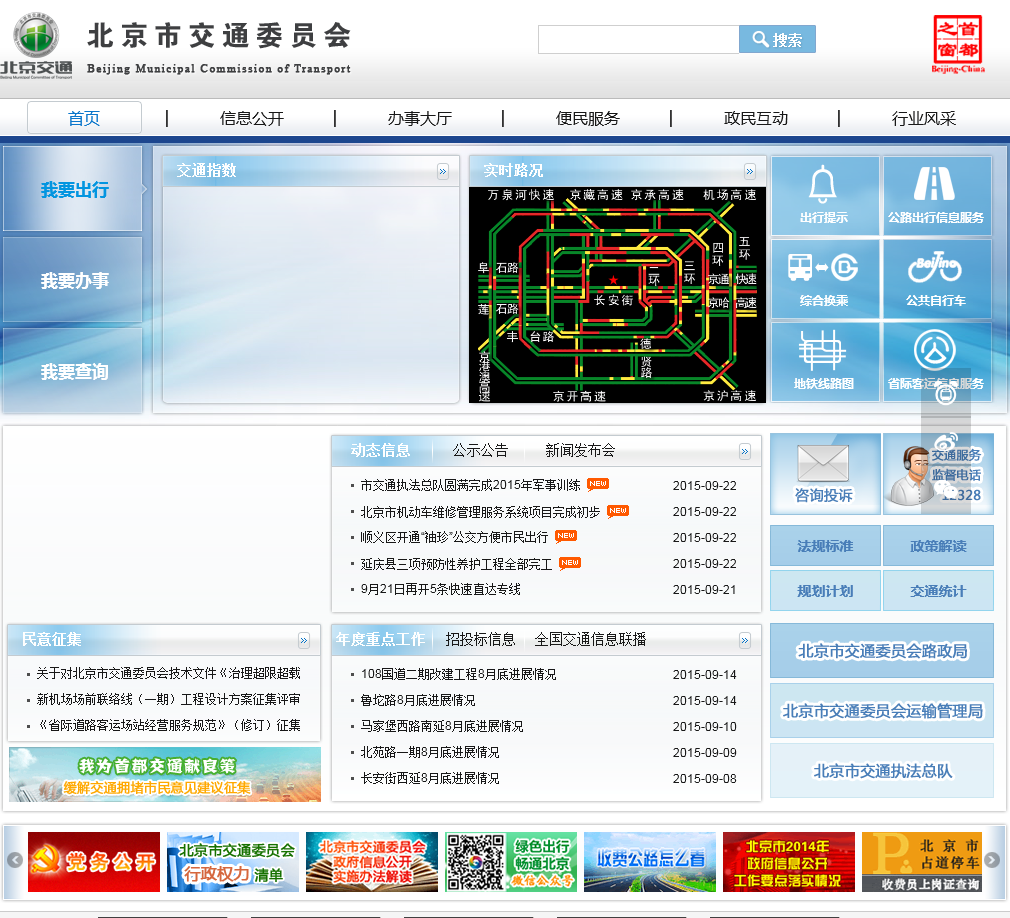Click the real-time traffic map image
Image resolution: width=1010 pixels, height=918 pixels.
pyautogui.click(x=617, y=295)
